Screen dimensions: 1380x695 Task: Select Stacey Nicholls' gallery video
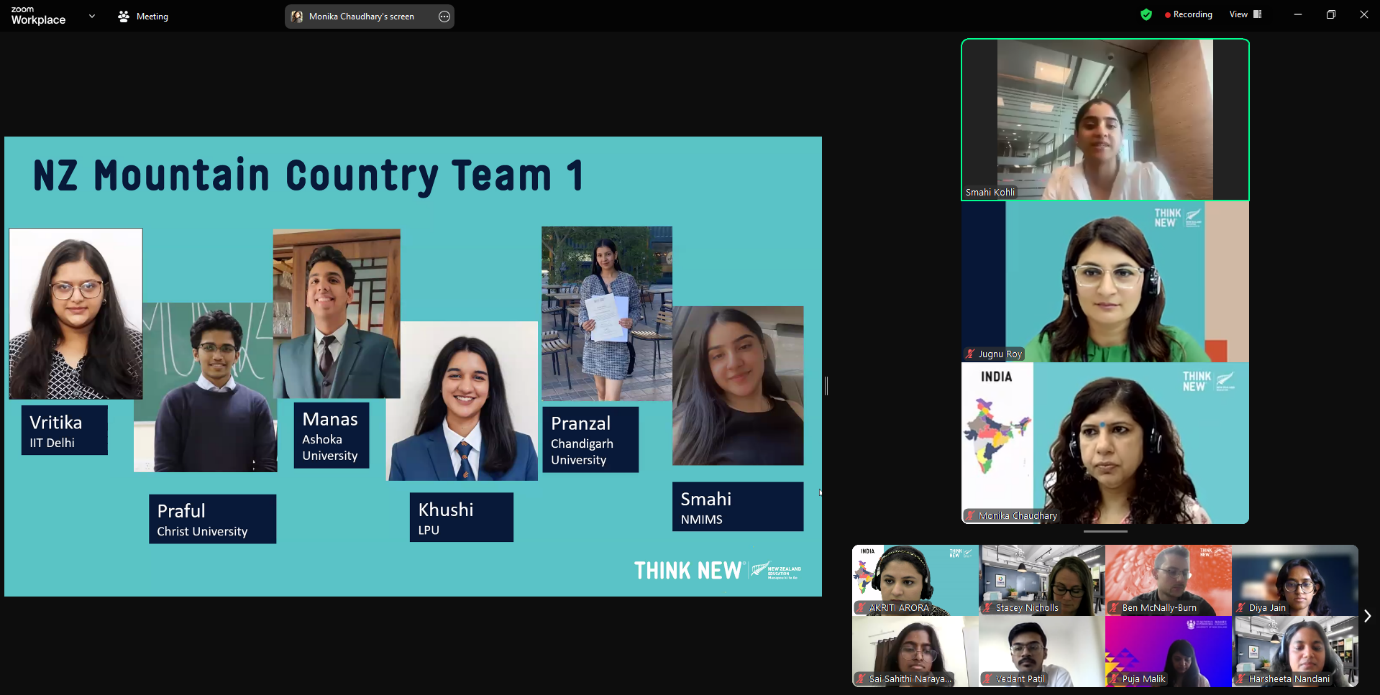tap(1042, 580)
